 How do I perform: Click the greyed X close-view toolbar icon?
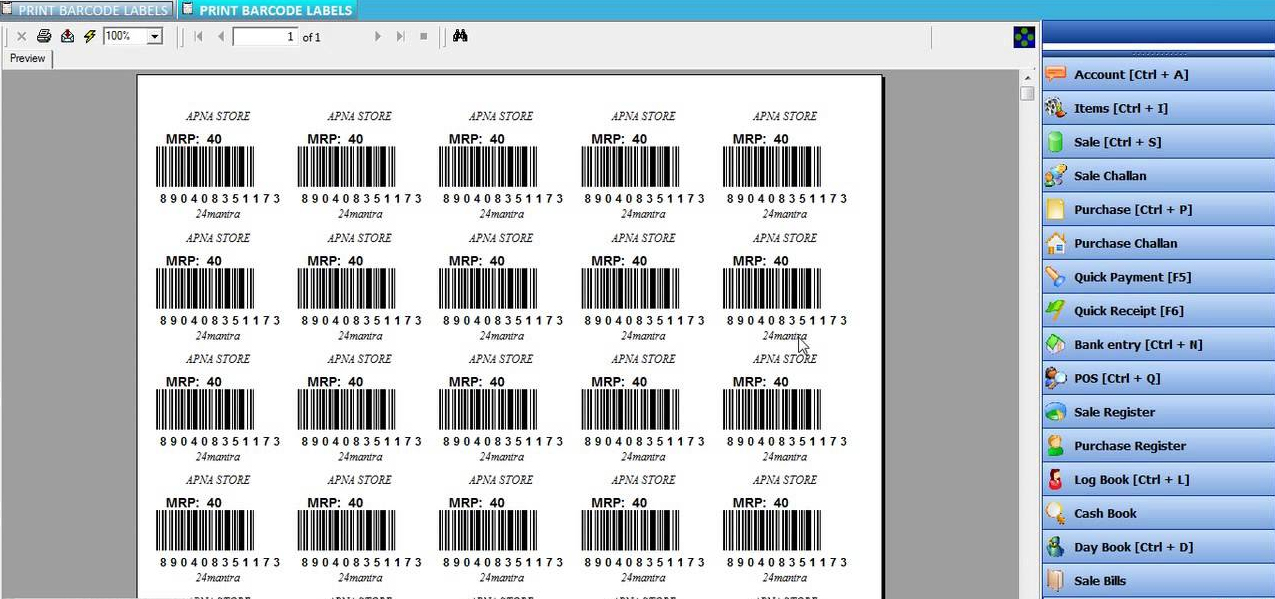[x=21, y=36]
